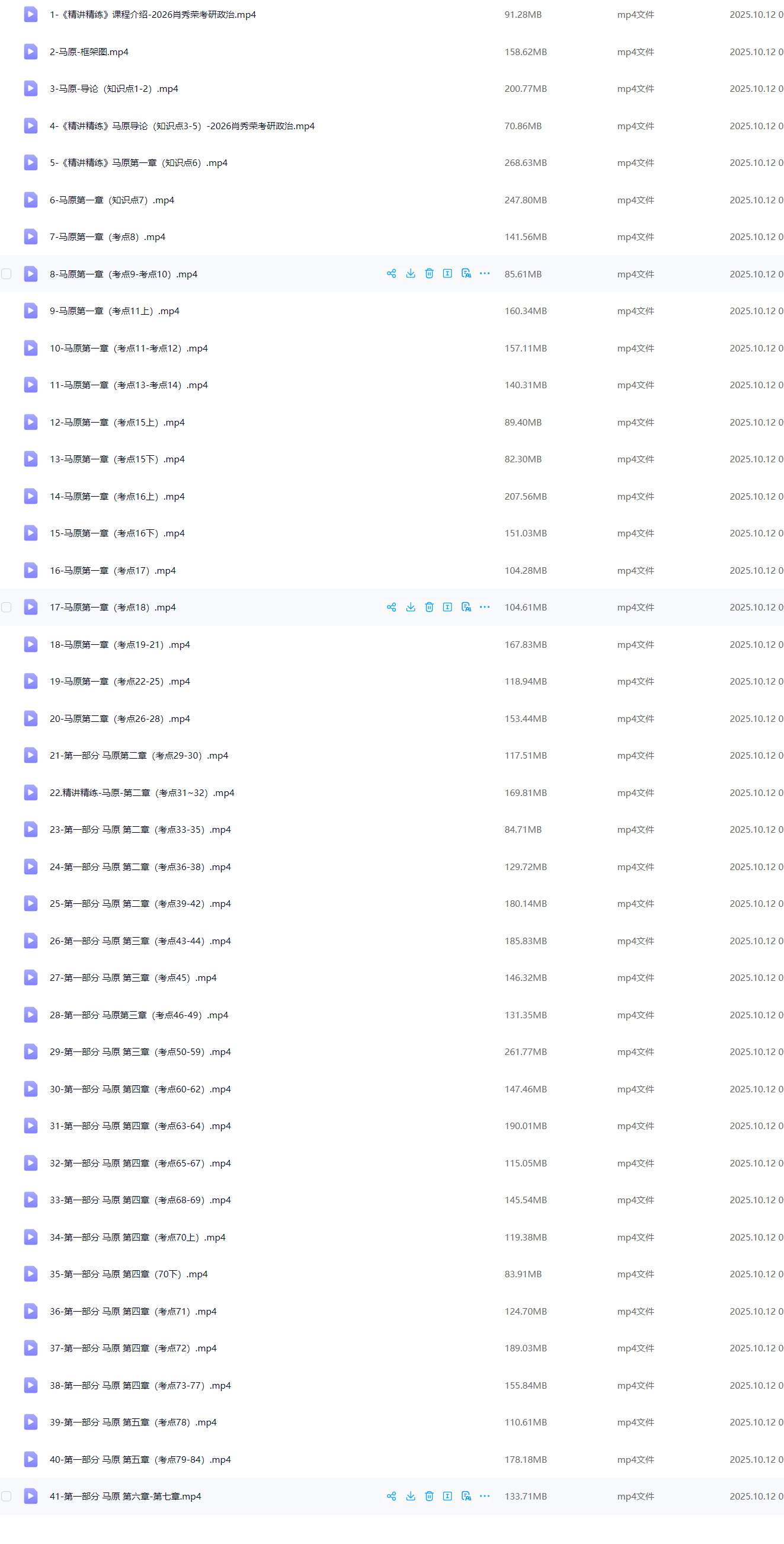Click the trash icon on row 41
The height and width of the screenshot is (1544, 784).
pos(429,1496)
